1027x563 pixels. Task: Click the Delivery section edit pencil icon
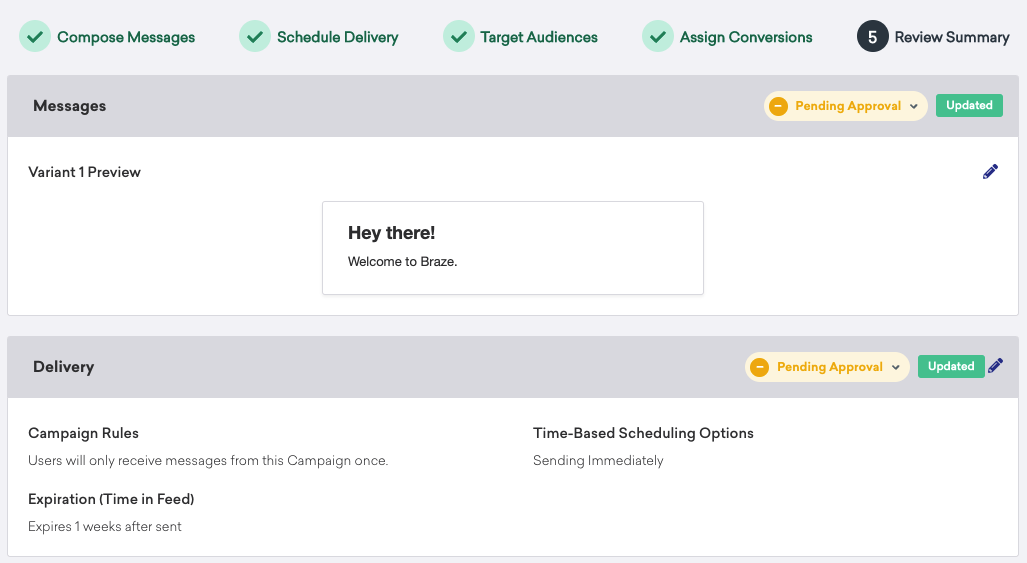pos(996,366)
